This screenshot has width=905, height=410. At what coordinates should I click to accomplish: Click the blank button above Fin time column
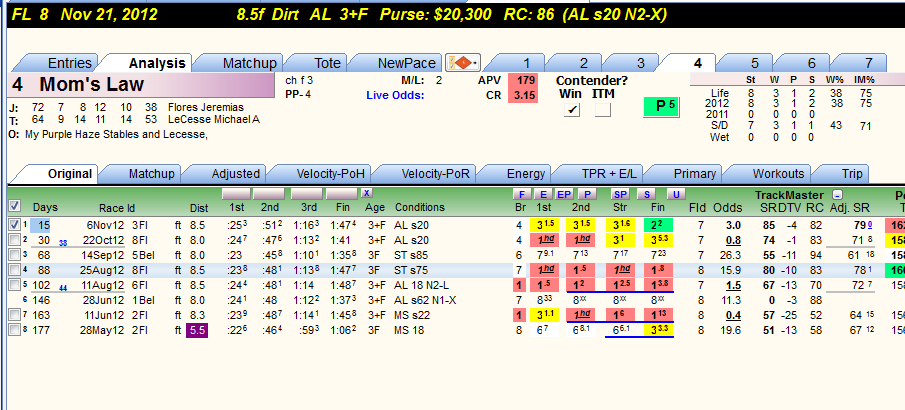342,193
